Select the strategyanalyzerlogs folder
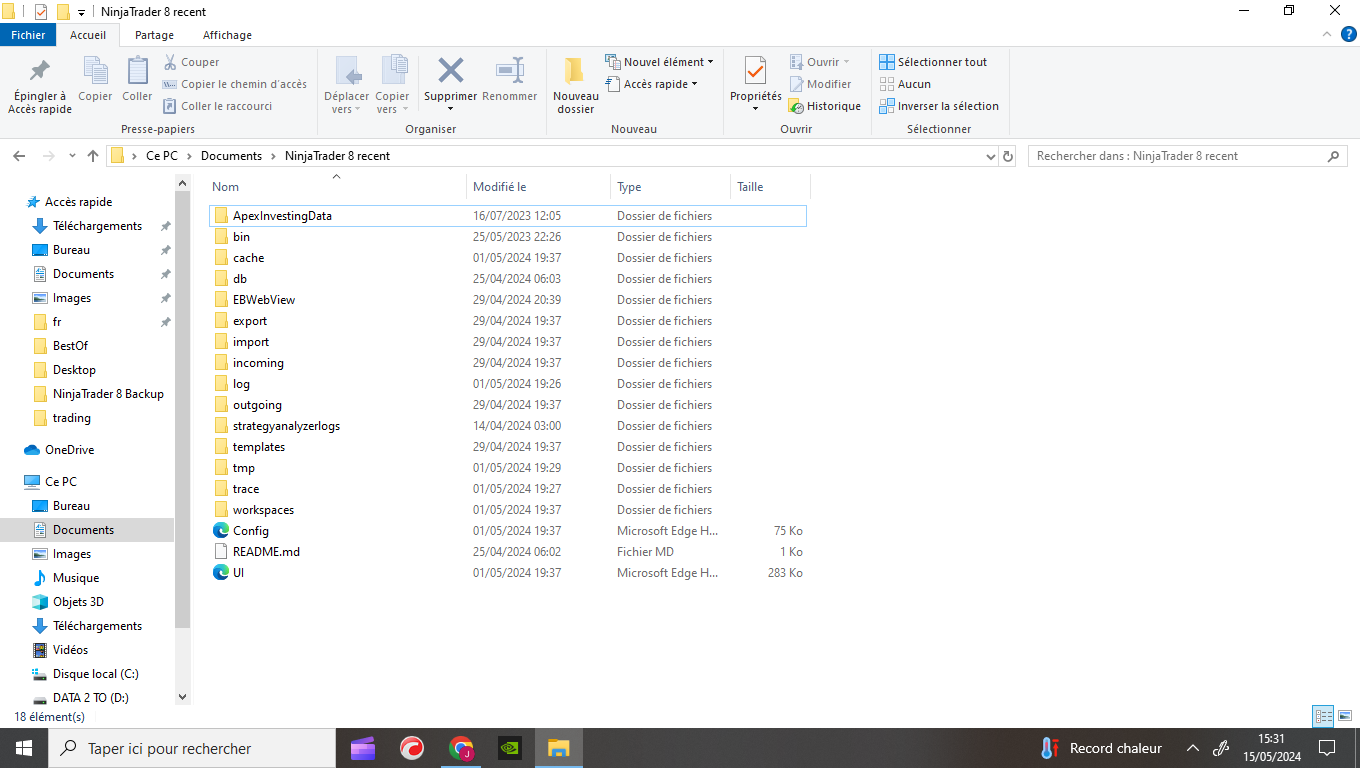Viewport: 1360px width, 768px height. tap(507, 426)
